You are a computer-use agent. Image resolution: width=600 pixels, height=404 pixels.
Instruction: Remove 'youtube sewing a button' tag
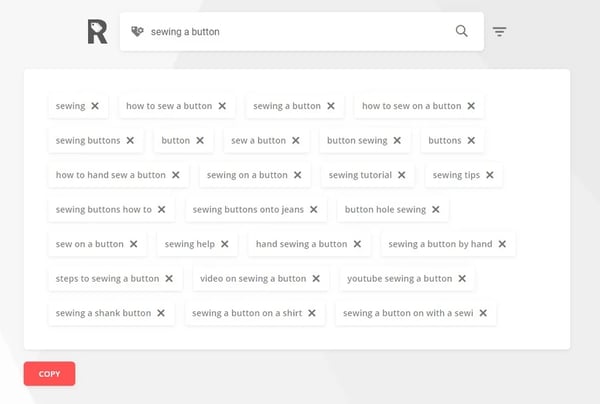tap(462, 279)
